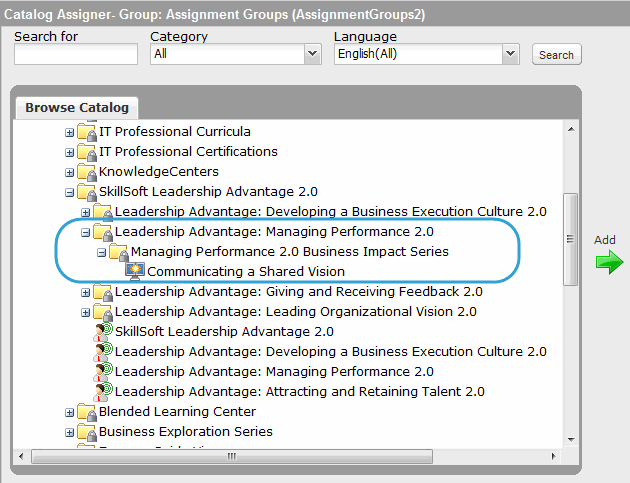Click the Managing Performance 2.0 folder icon
This screenshot has height=483, width=630.
pyautogui.click(x=103, y=232)
